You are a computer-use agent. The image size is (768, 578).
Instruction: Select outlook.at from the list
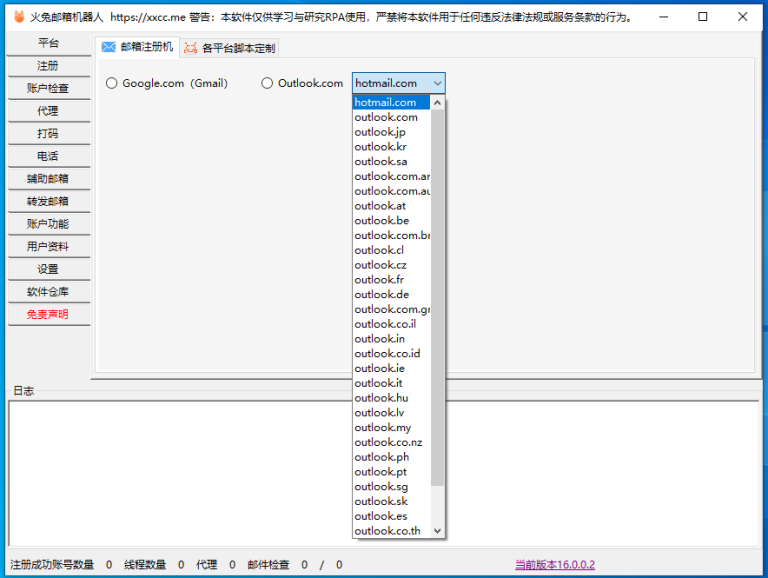(x=391, y=206)
